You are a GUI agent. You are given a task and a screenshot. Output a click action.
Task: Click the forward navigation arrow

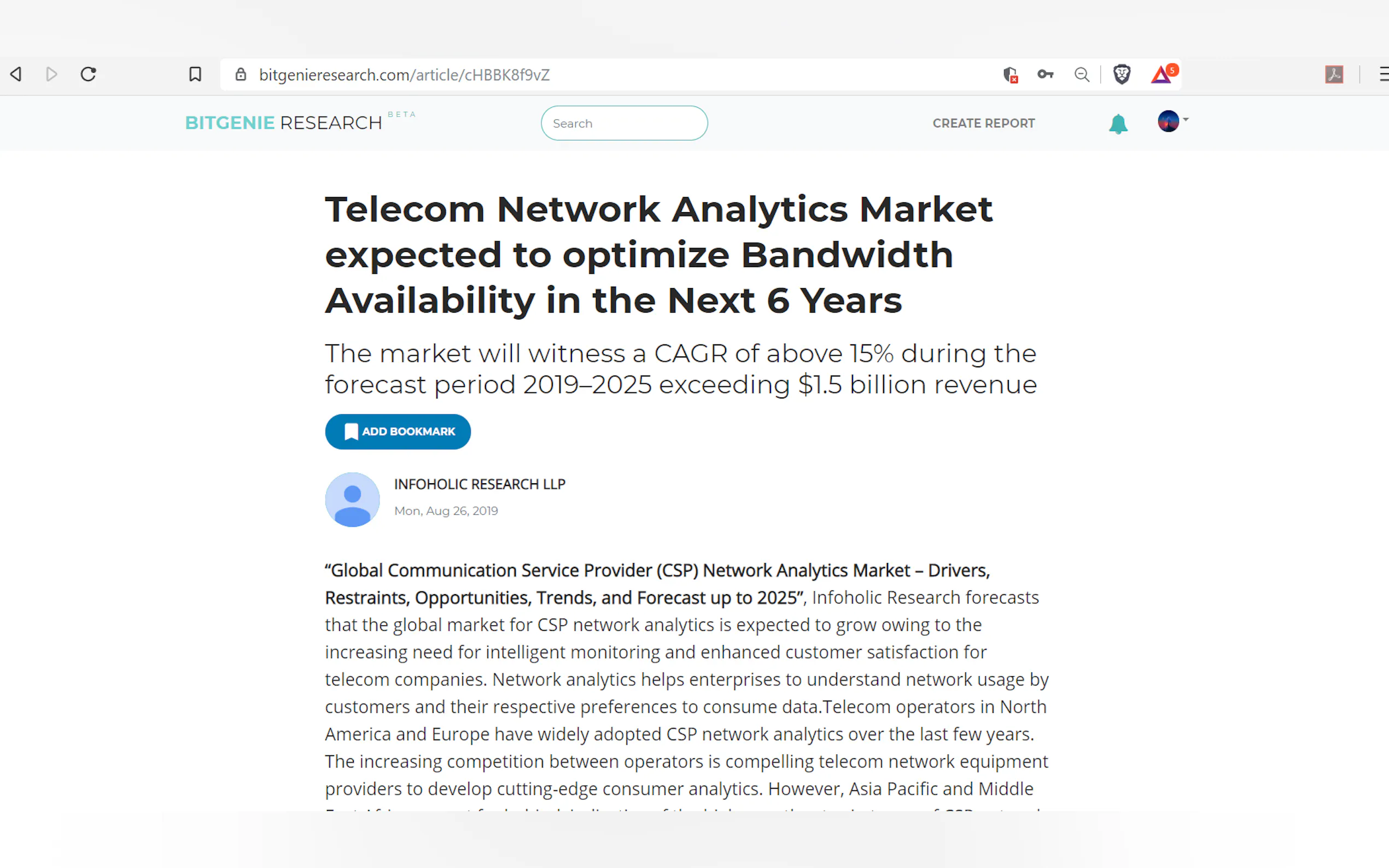[52, 74]
